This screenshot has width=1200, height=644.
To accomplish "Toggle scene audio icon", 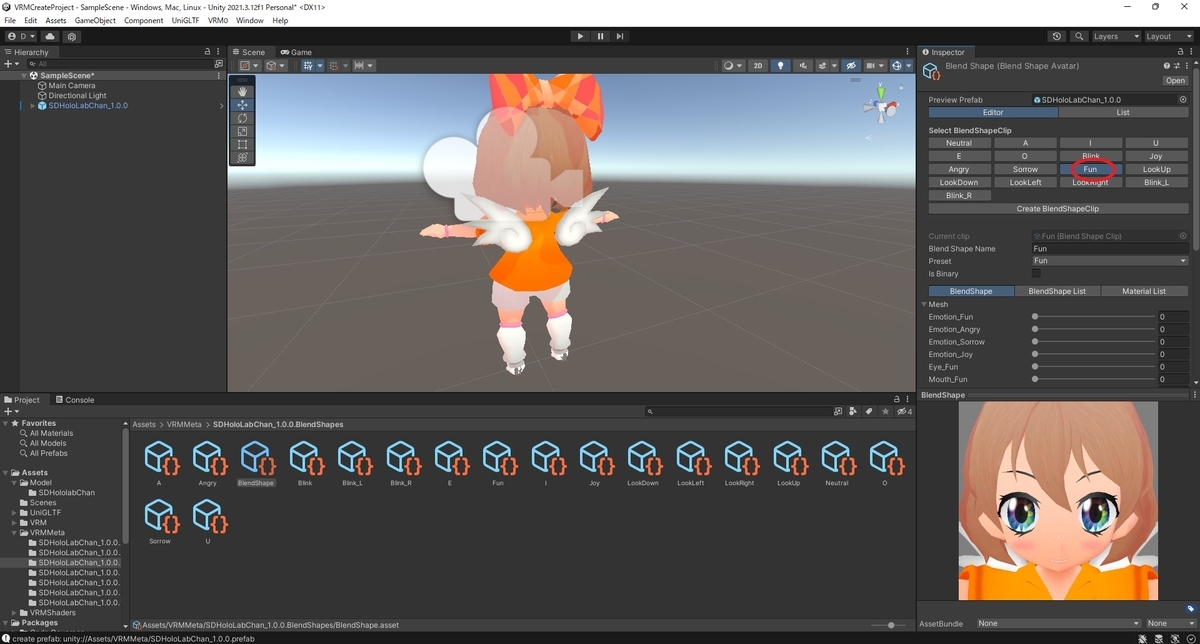I will pos(803,66).
